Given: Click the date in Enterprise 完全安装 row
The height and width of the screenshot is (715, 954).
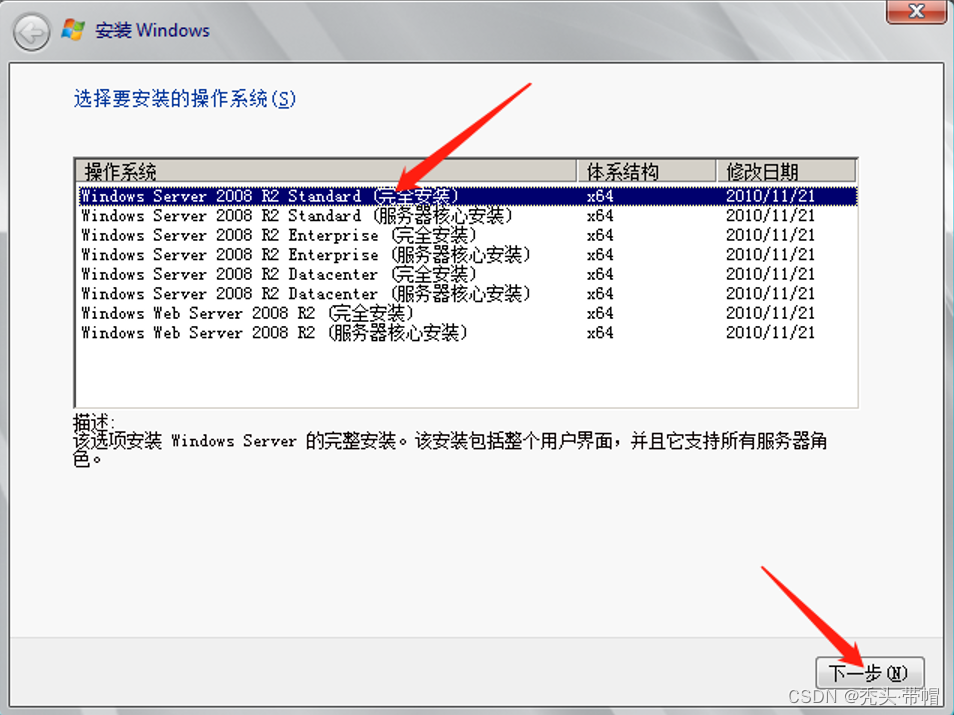Looking at the screenshot, I should coord(770,235).
